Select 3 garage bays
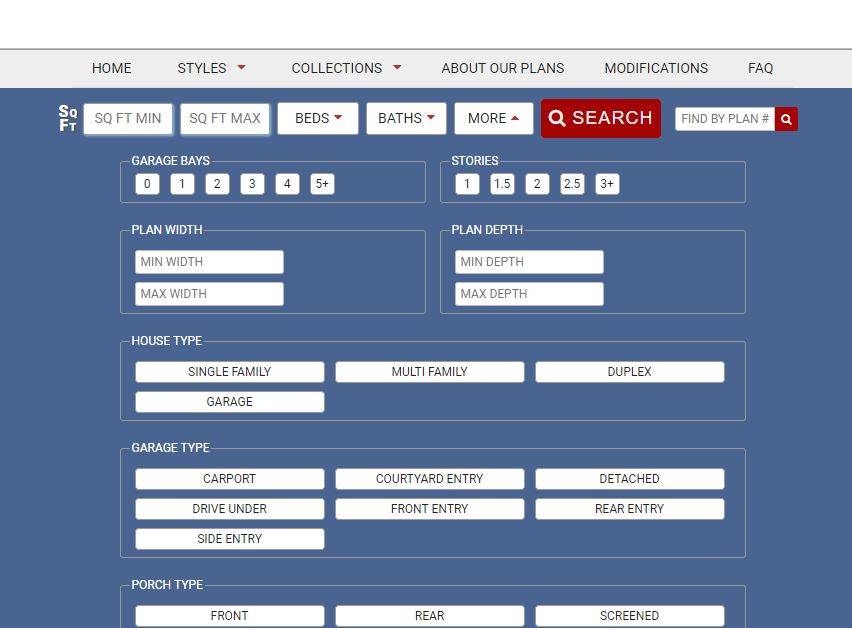The image size is (852, 628). 252,184
